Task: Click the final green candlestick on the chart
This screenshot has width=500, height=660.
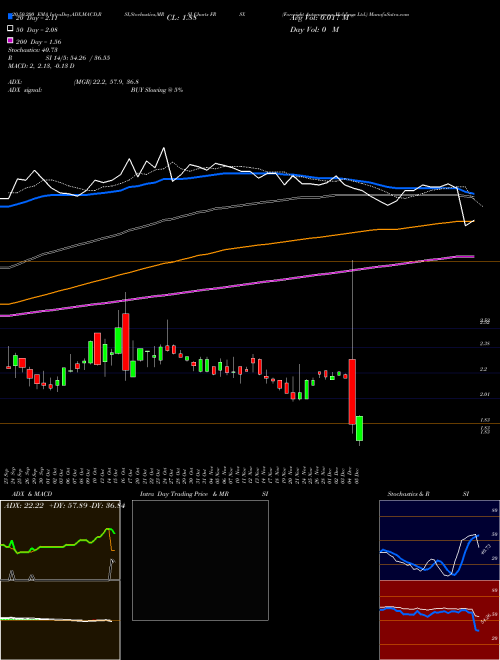Action: pyautogui.click(x=359, y=428)
